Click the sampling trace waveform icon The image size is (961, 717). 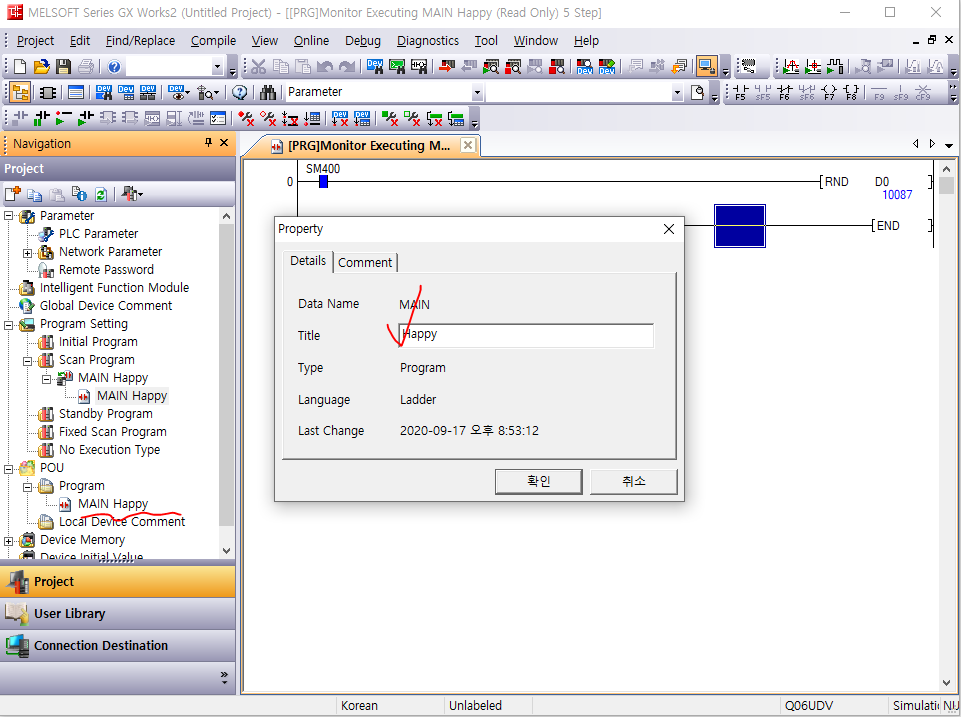[x=835, y=66]
